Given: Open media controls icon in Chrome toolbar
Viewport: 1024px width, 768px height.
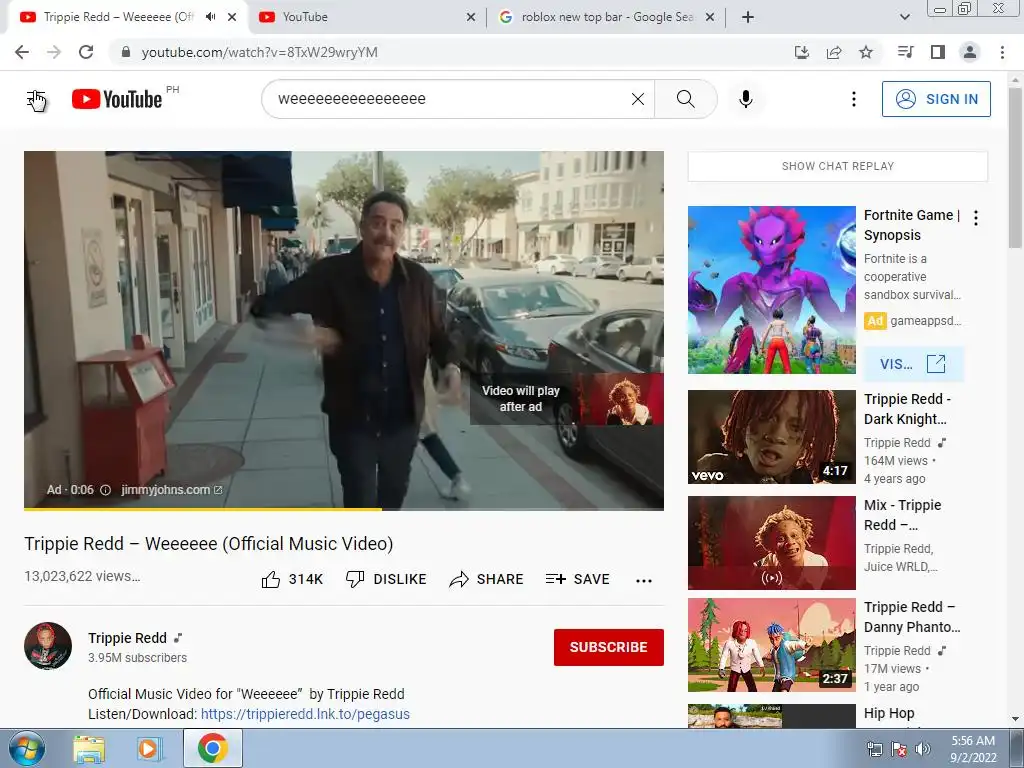Looking at the screenshot, I should 905,52.
